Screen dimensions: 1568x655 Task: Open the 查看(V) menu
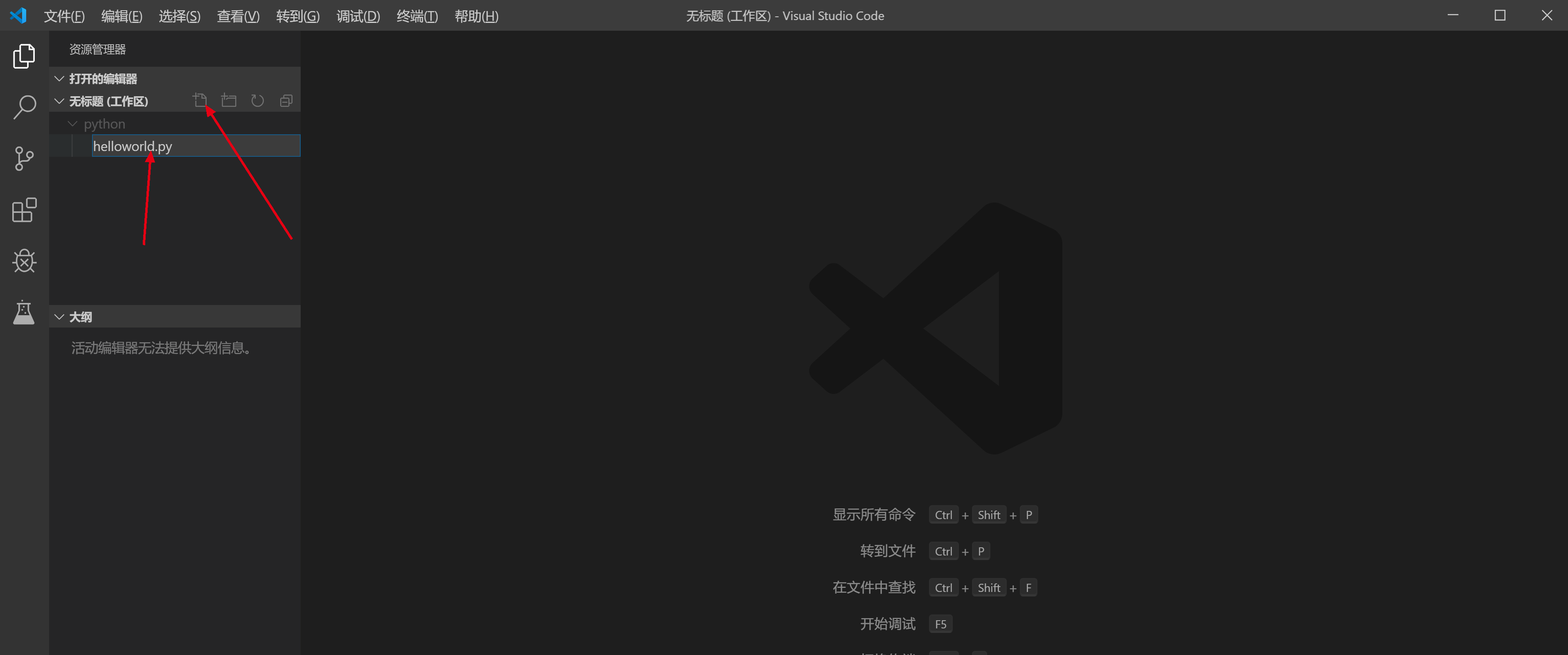coord(238,16)
